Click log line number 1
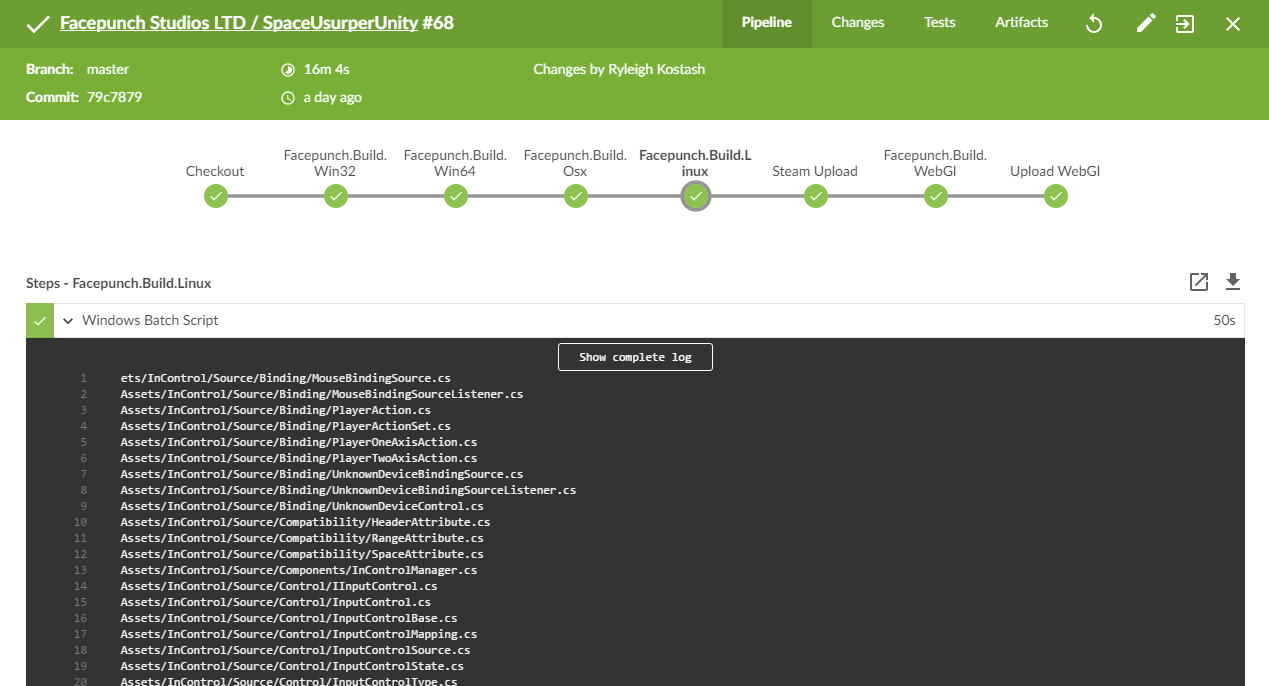 point(84,378)
